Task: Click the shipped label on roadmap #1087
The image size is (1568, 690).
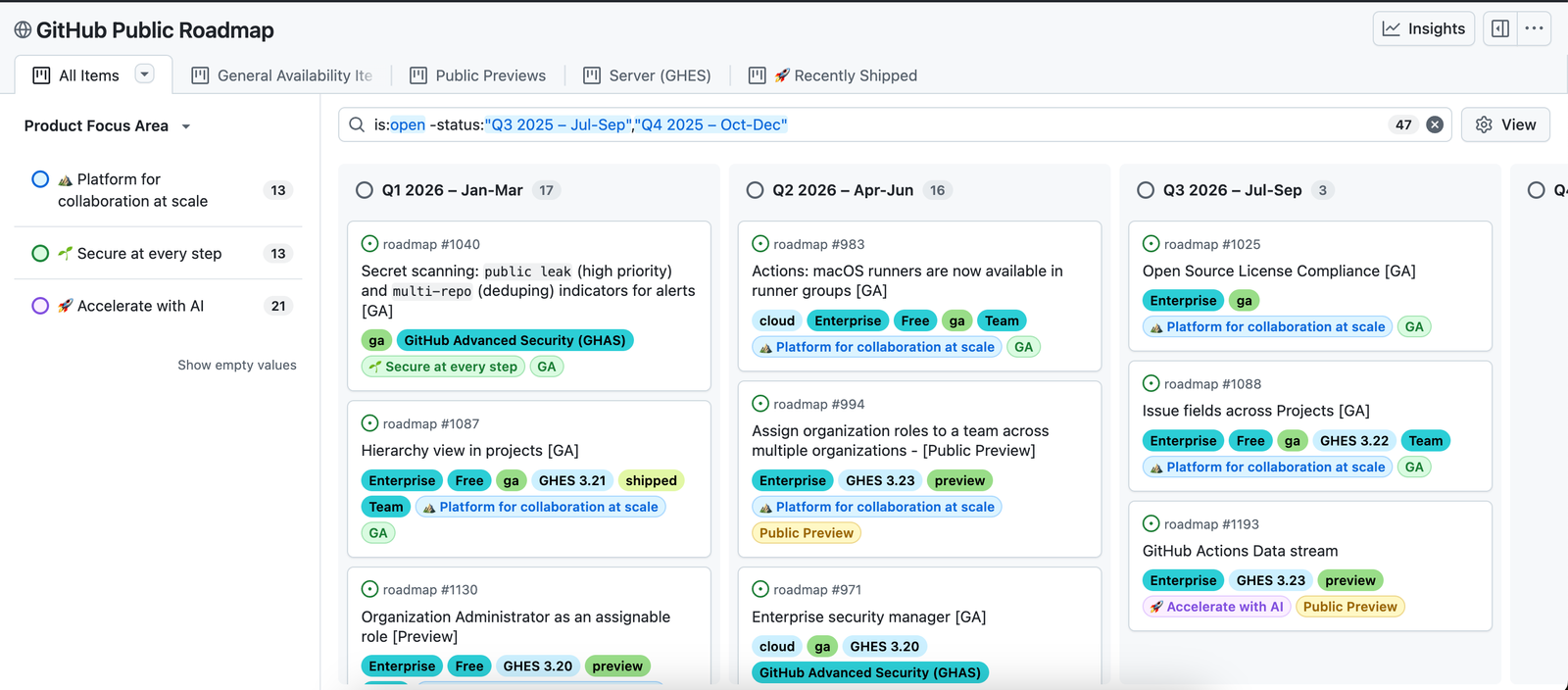Action: [x=651, y=480]
